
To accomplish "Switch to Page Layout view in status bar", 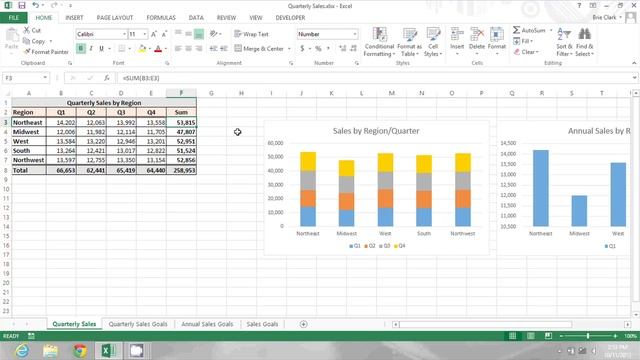I will tap(530, 336).
